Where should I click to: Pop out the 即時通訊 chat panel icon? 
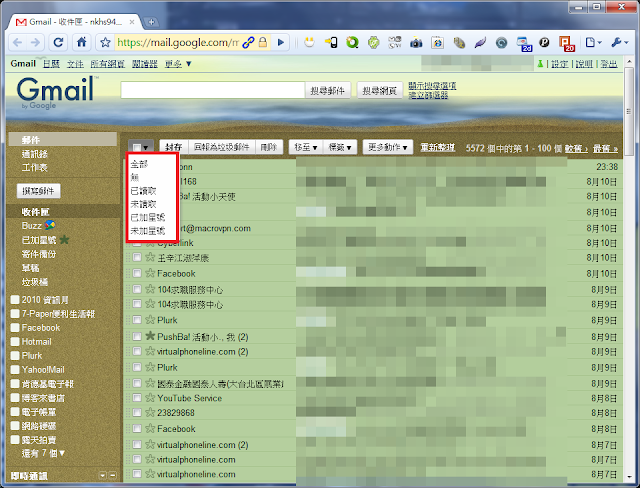(103, 475)
